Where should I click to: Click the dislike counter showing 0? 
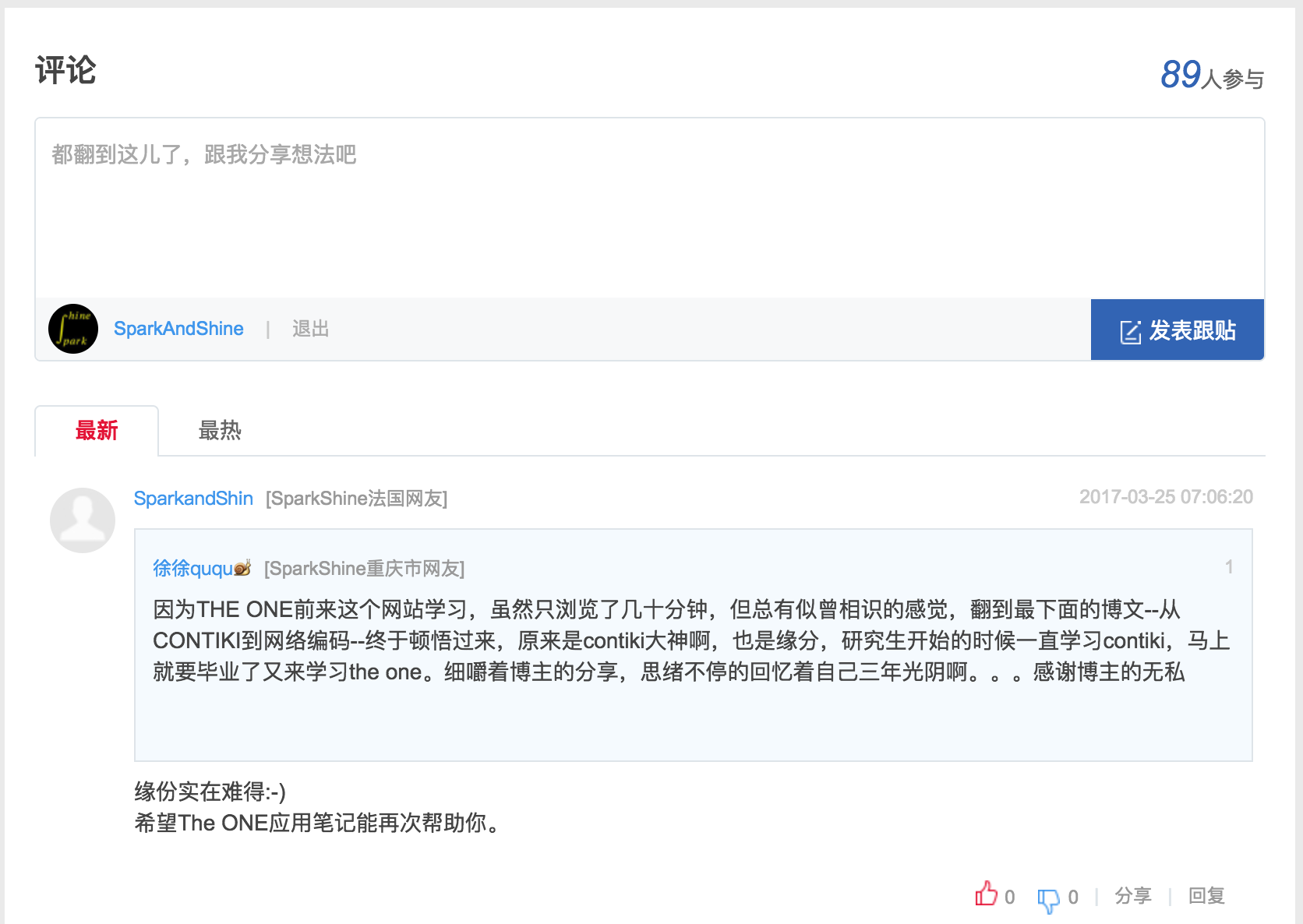1074,898
